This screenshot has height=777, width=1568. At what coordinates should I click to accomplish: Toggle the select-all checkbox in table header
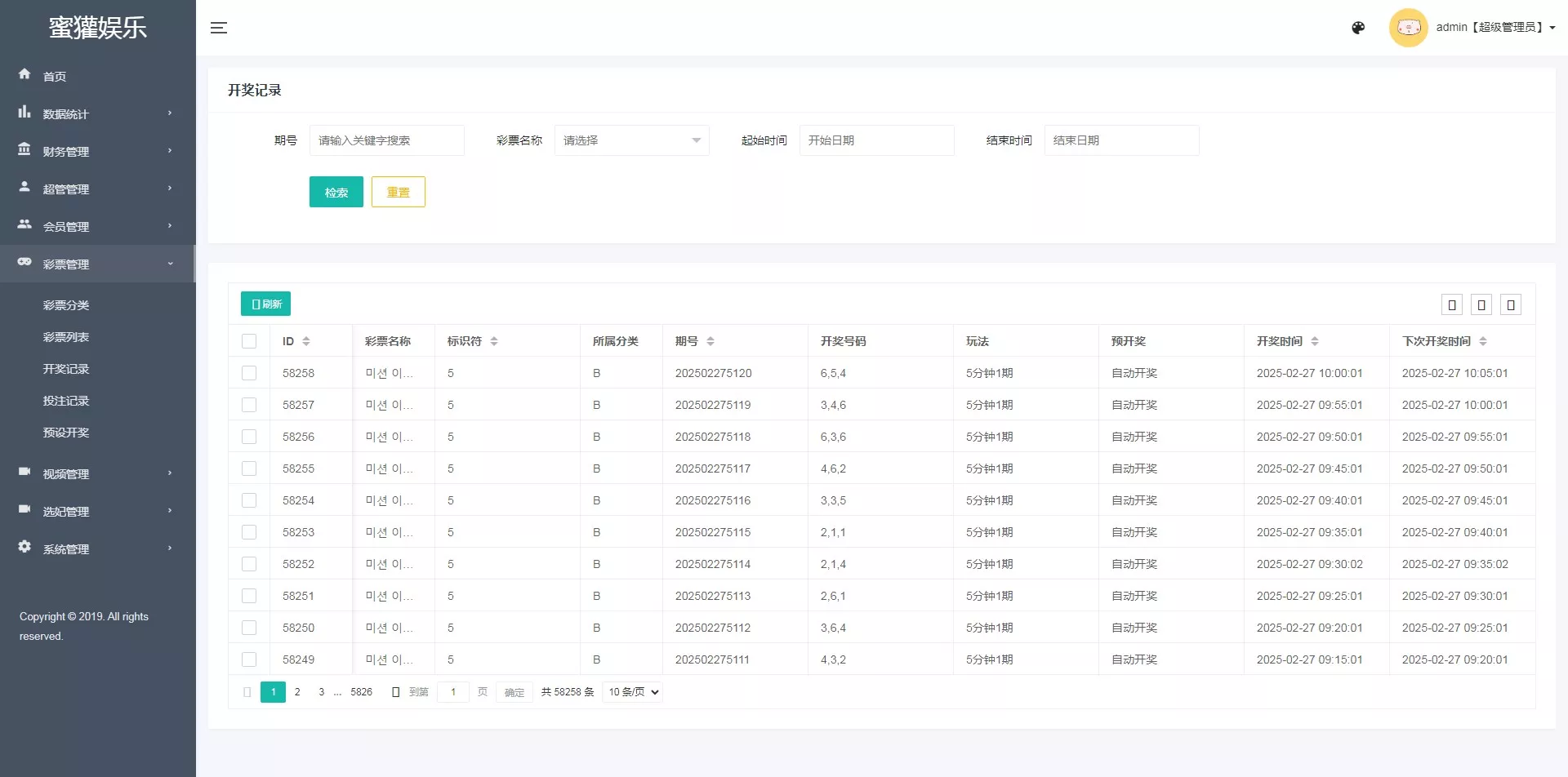pos(249,341)
